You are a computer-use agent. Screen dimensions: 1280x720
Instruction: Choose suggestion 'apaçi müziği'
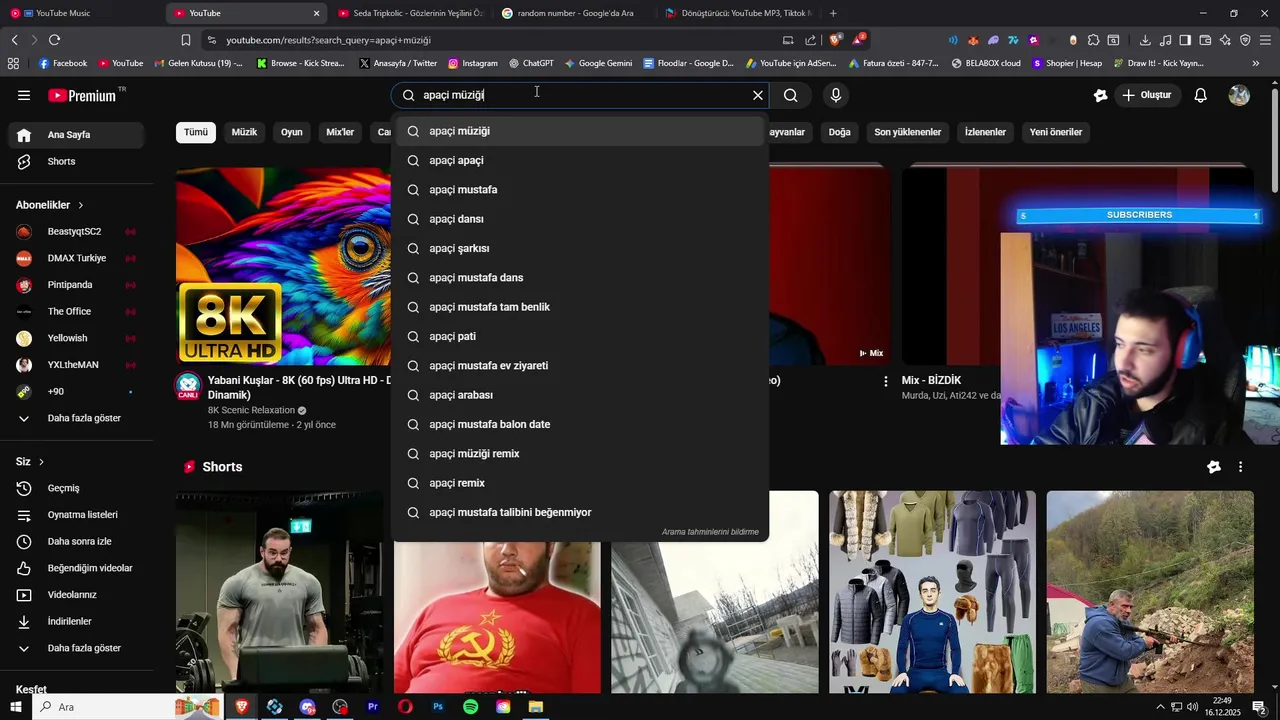[580, 131]
